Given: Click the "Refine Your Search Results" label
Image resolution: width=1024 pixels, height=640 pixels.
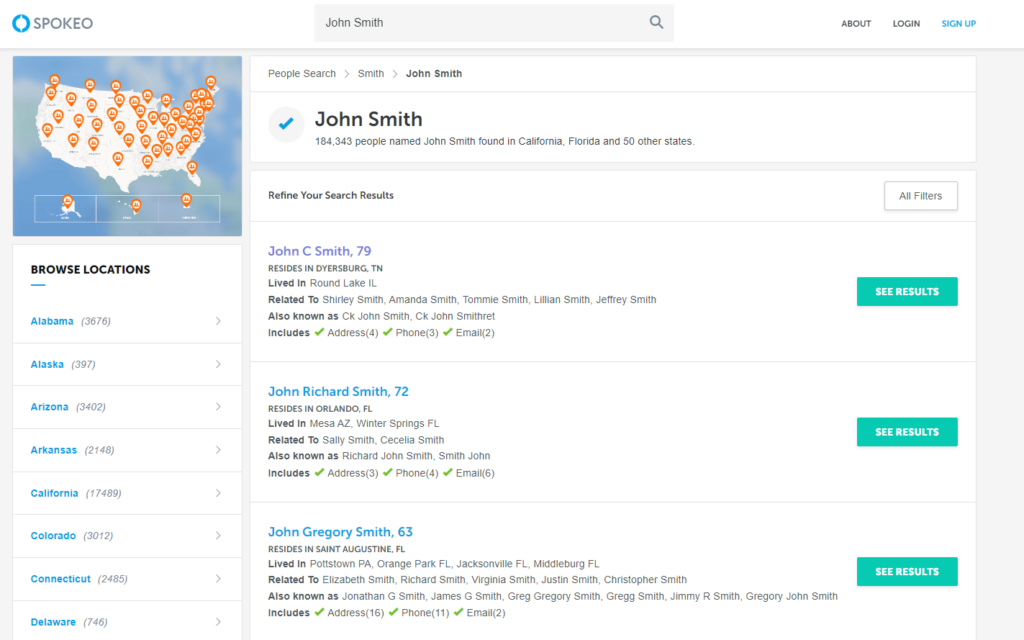Looking at the screenshot, I should [330, 195].
